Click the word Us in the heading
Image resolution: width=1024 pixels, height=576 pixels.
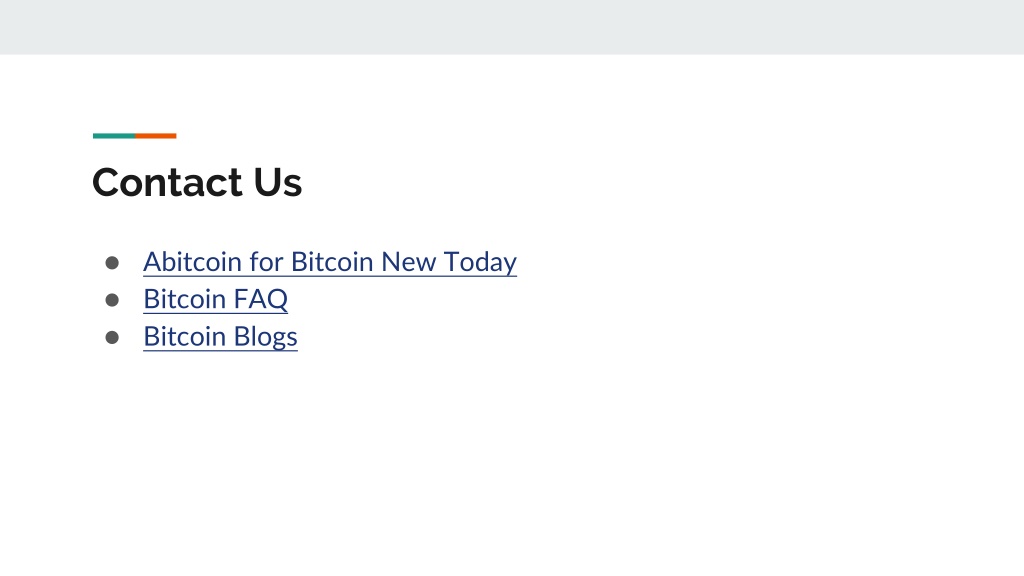click(278, 182)
